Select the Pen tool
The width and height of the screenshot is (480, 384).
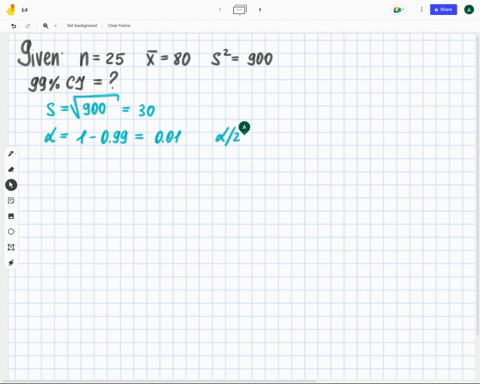[11, 154]
